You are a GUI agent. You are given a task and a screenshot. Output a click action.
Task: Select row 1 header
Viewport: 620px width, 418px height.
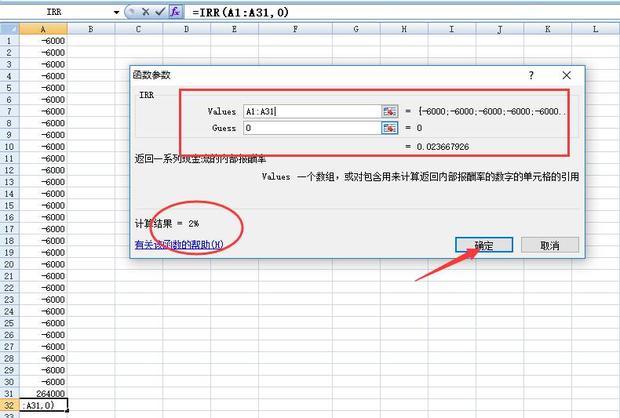(9, 41)
